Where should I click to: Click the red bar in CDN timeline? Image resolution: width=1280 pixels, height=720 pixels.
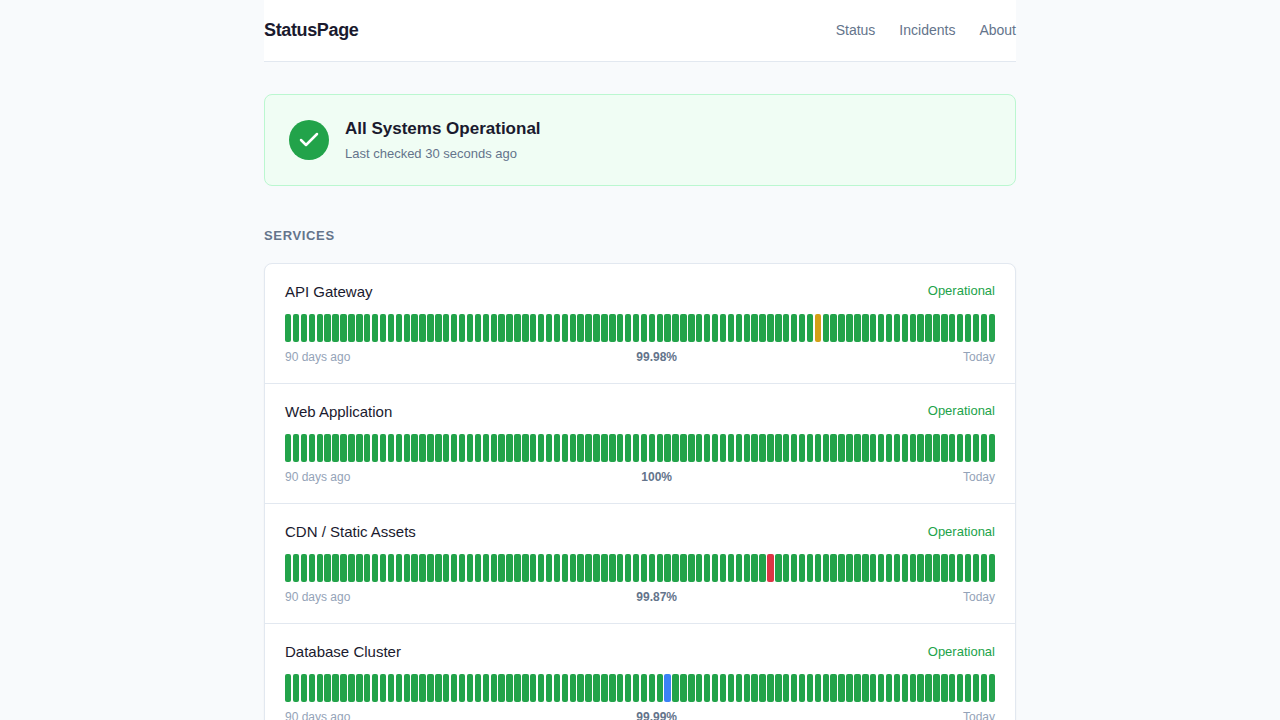pos(770,568)
